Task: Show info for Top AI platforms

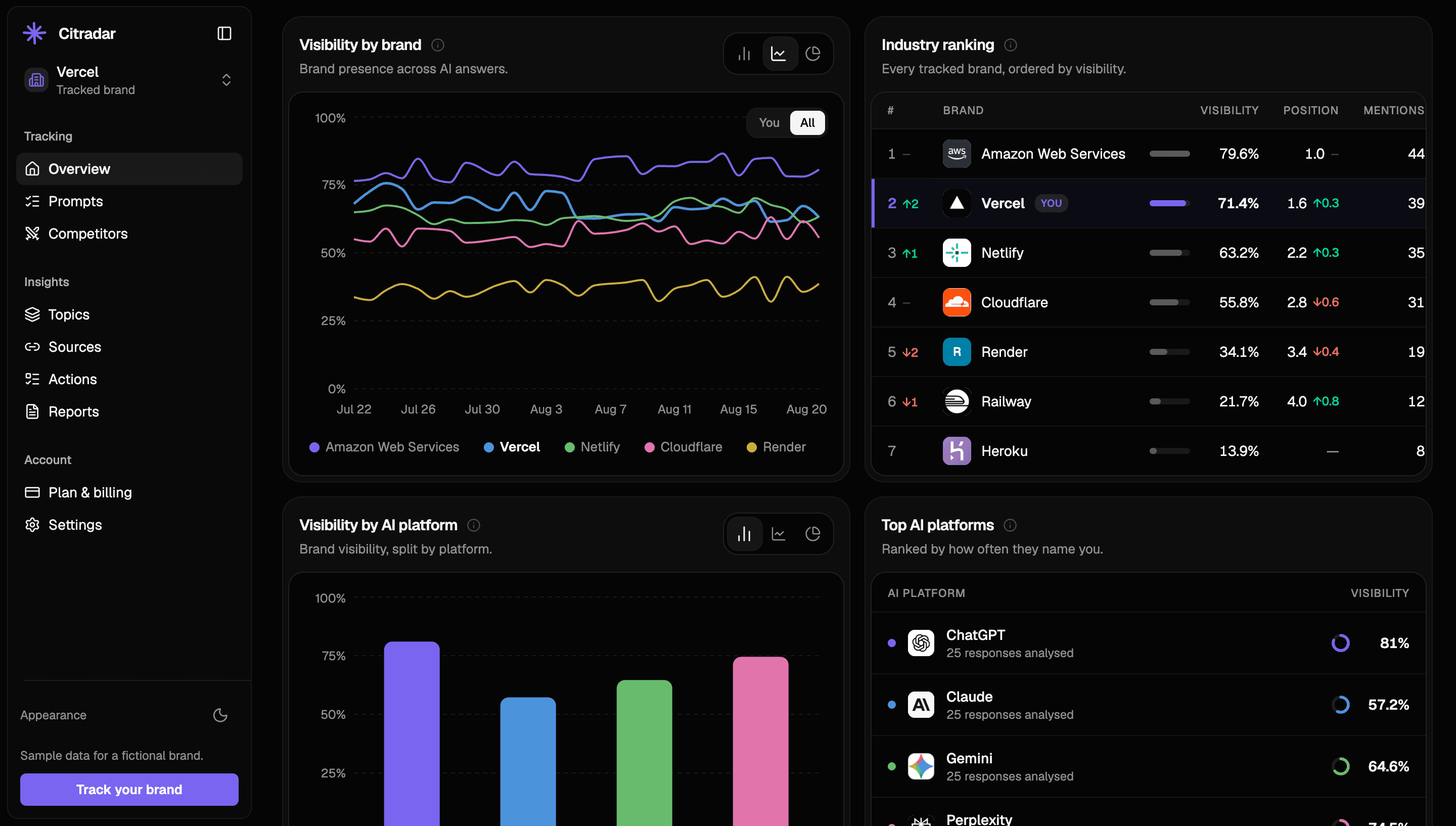Action: coord(1010,525)
